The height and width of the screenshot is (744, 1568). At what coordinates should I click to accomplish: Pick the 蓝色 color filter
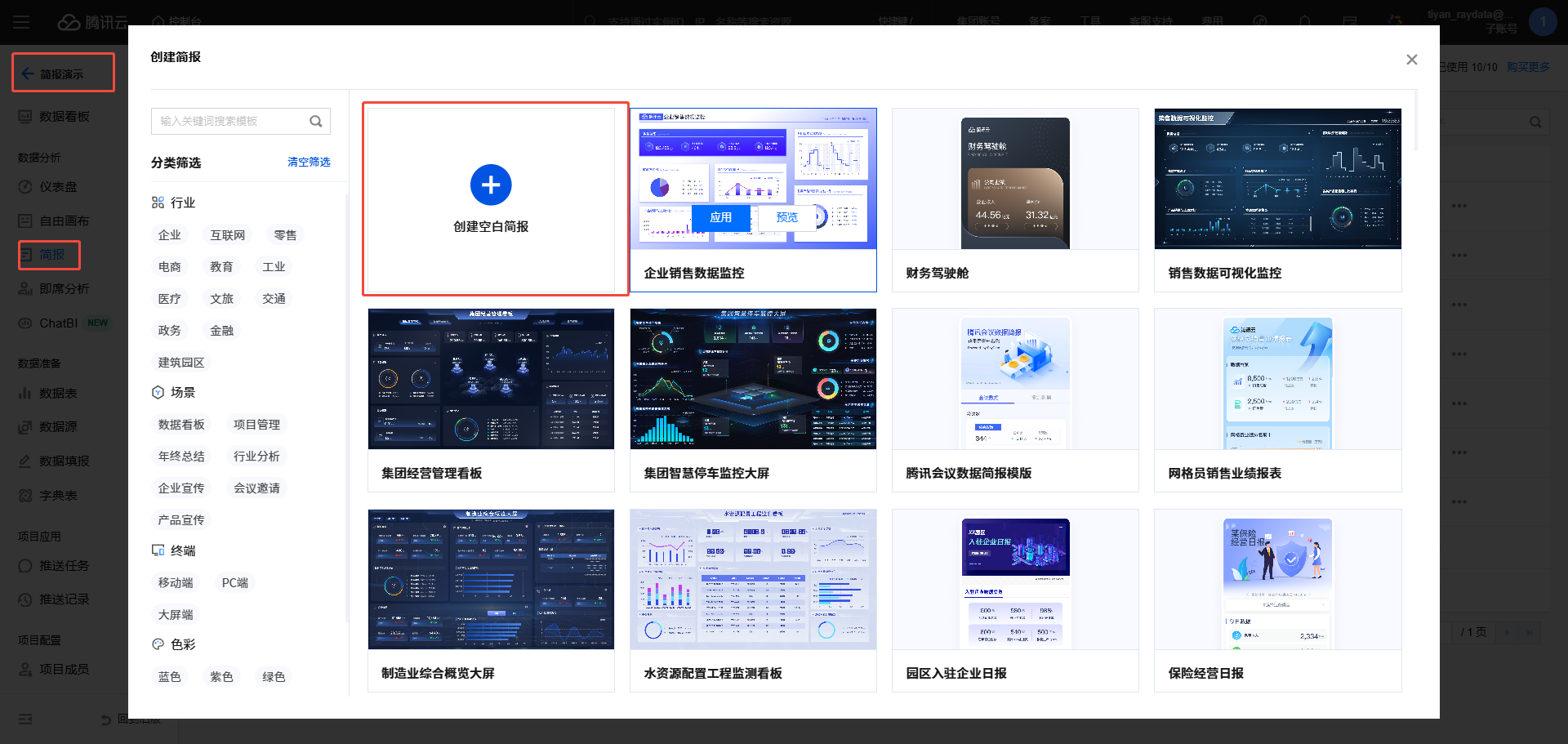(170, 677)
